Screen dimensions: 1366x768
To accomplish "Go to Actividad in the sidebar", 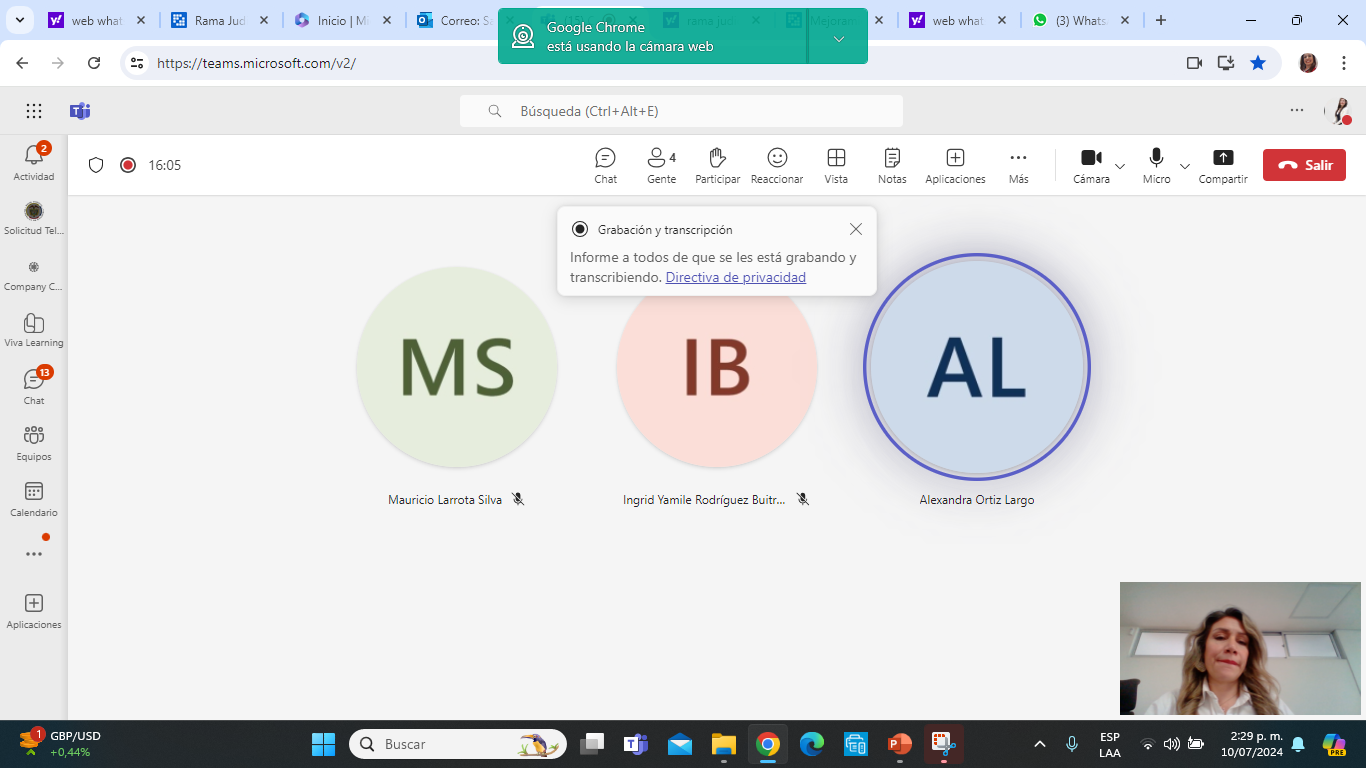I will [x=34, y=162].
